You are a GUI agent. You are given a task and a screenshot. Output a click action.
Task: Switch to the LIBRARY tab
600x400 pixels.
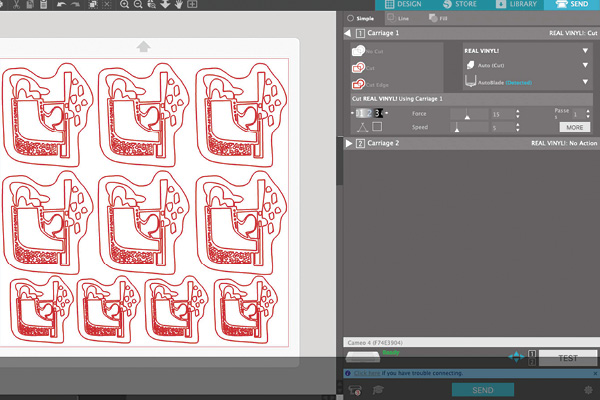pyautogui.click(x=516, y=5)
